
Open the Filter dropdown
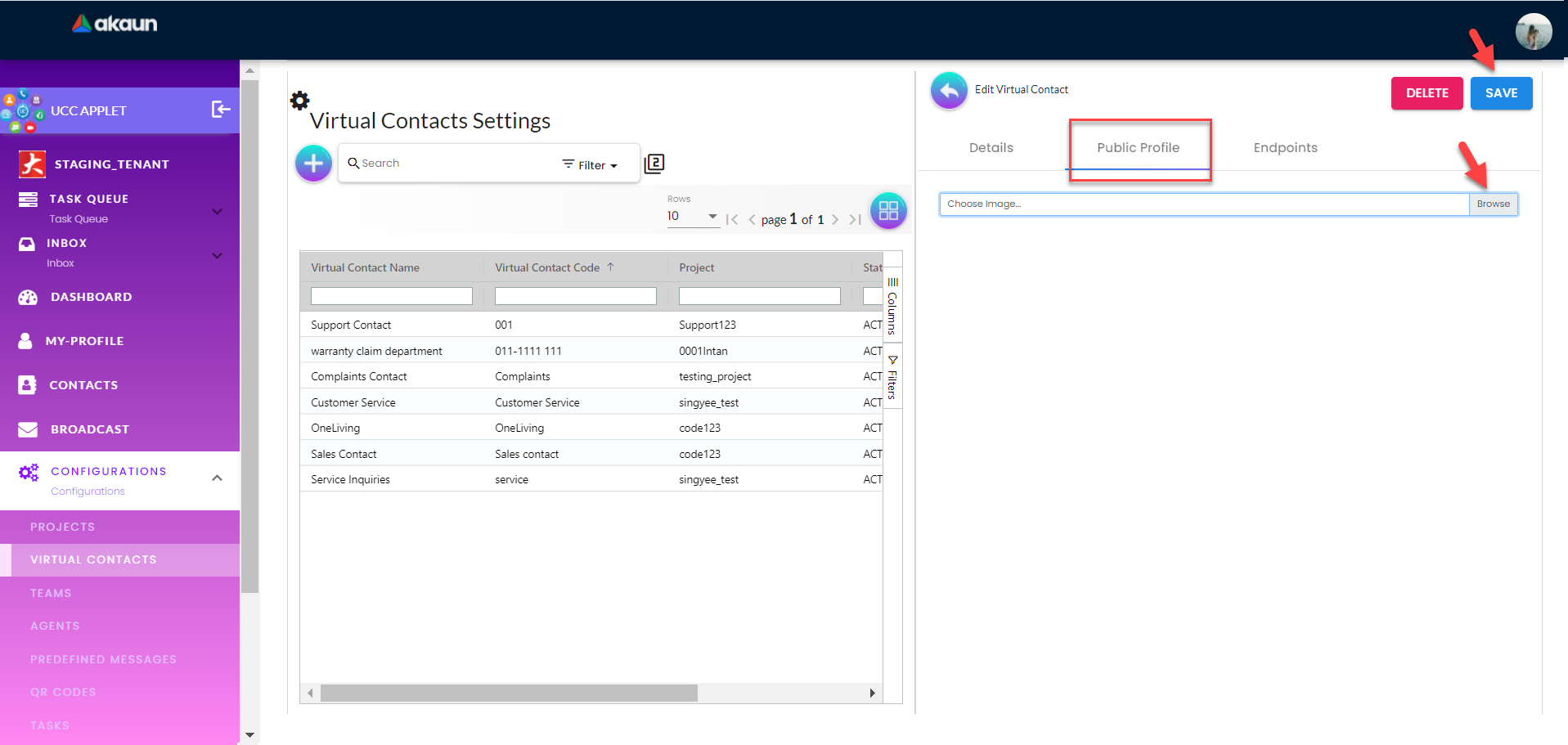(x=590, y=164)
